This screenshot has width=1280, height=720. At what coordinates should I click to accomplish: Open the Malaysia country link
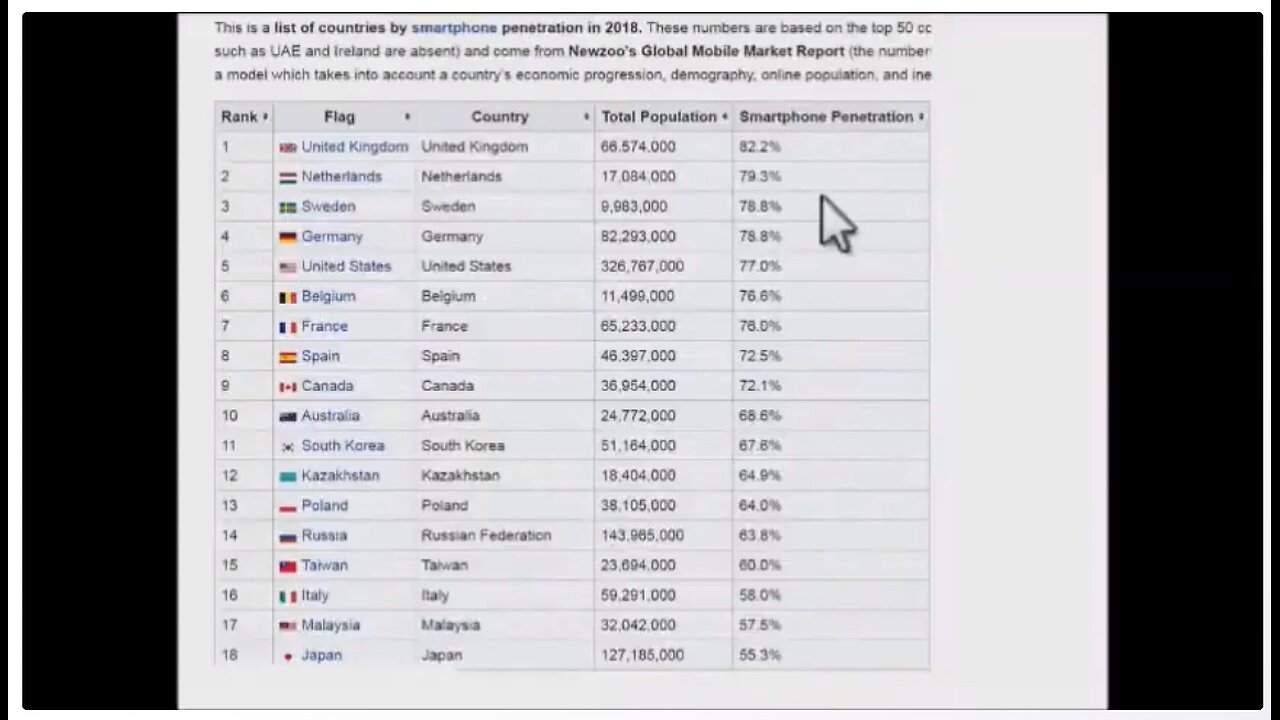330,625
